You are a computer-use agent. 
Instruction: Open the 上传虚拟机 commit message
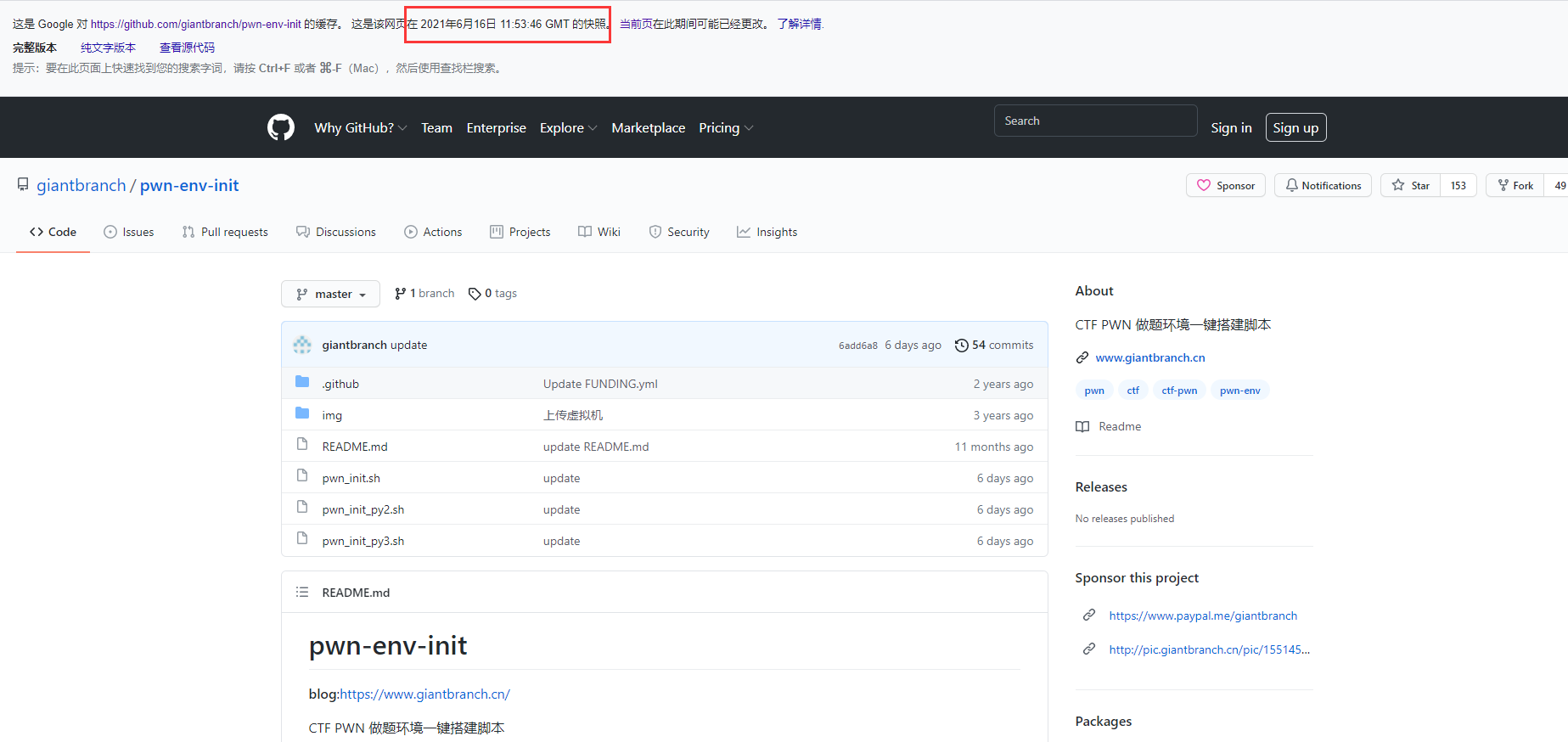(x=573, y=415)
